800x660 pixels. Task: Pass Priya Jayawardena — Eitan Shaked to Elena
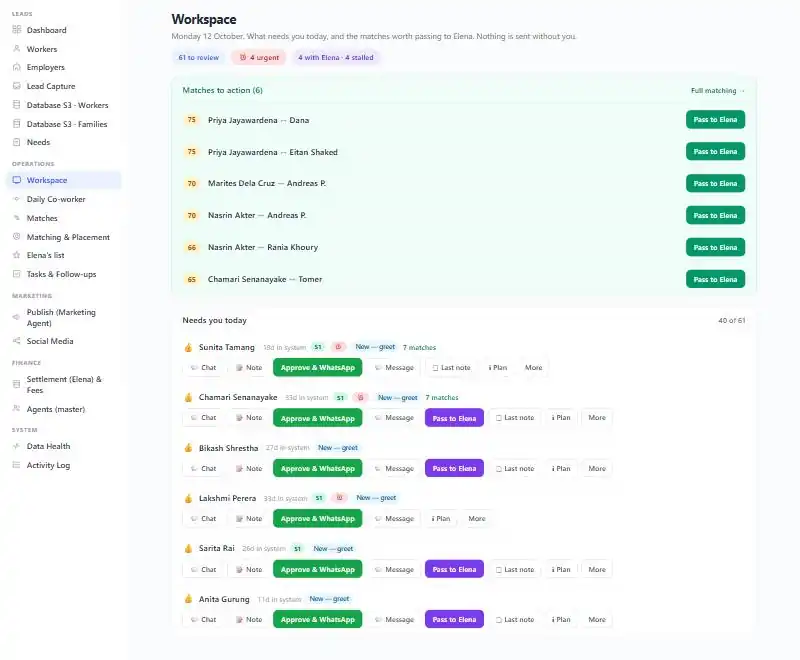[x=715, y=151]
